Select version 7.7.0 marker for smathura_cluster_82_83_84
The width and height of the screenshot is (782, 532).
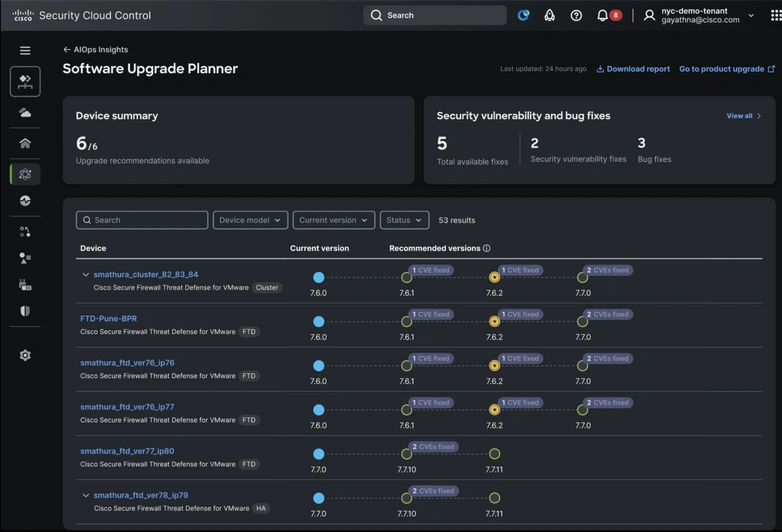pos(582,277)
